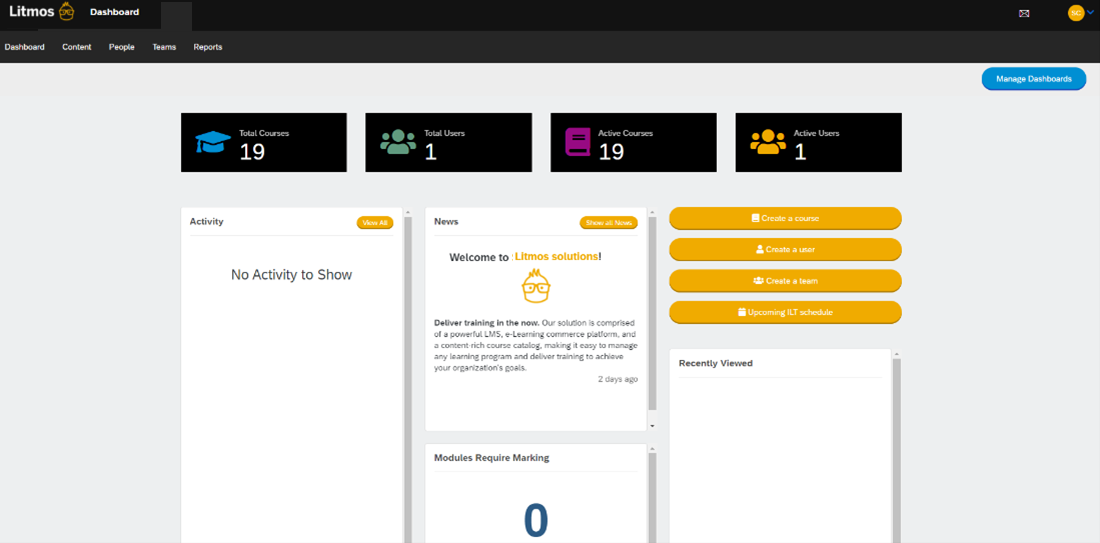Image resolution: width=1100 pixels, height=543 pixels.
Task: Click the Total Courses graduation cap icon
Action: tap(213, 142)
